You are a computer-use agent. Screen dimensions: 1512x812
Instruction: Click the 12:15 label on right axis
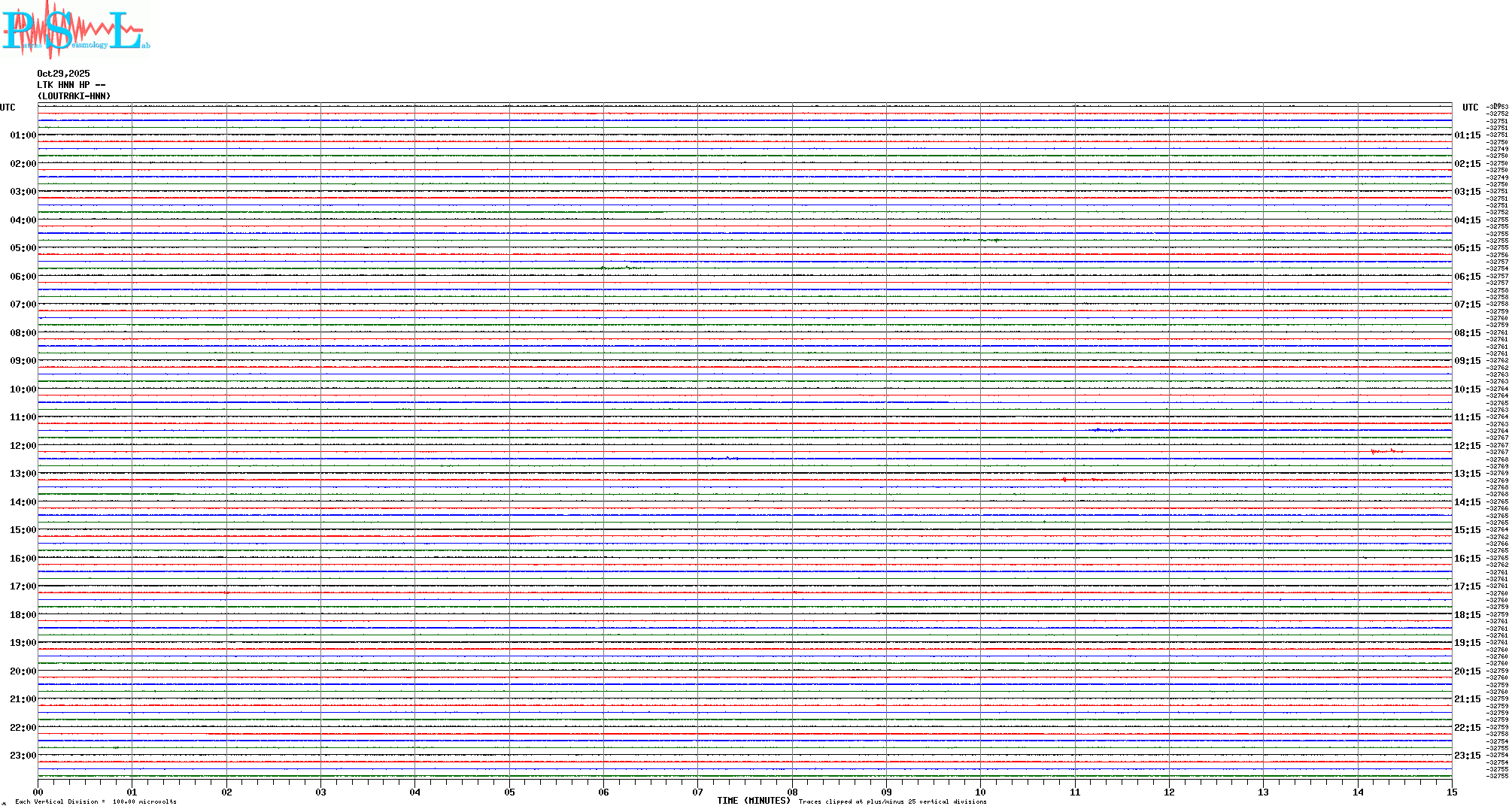tap(1467, 446)
